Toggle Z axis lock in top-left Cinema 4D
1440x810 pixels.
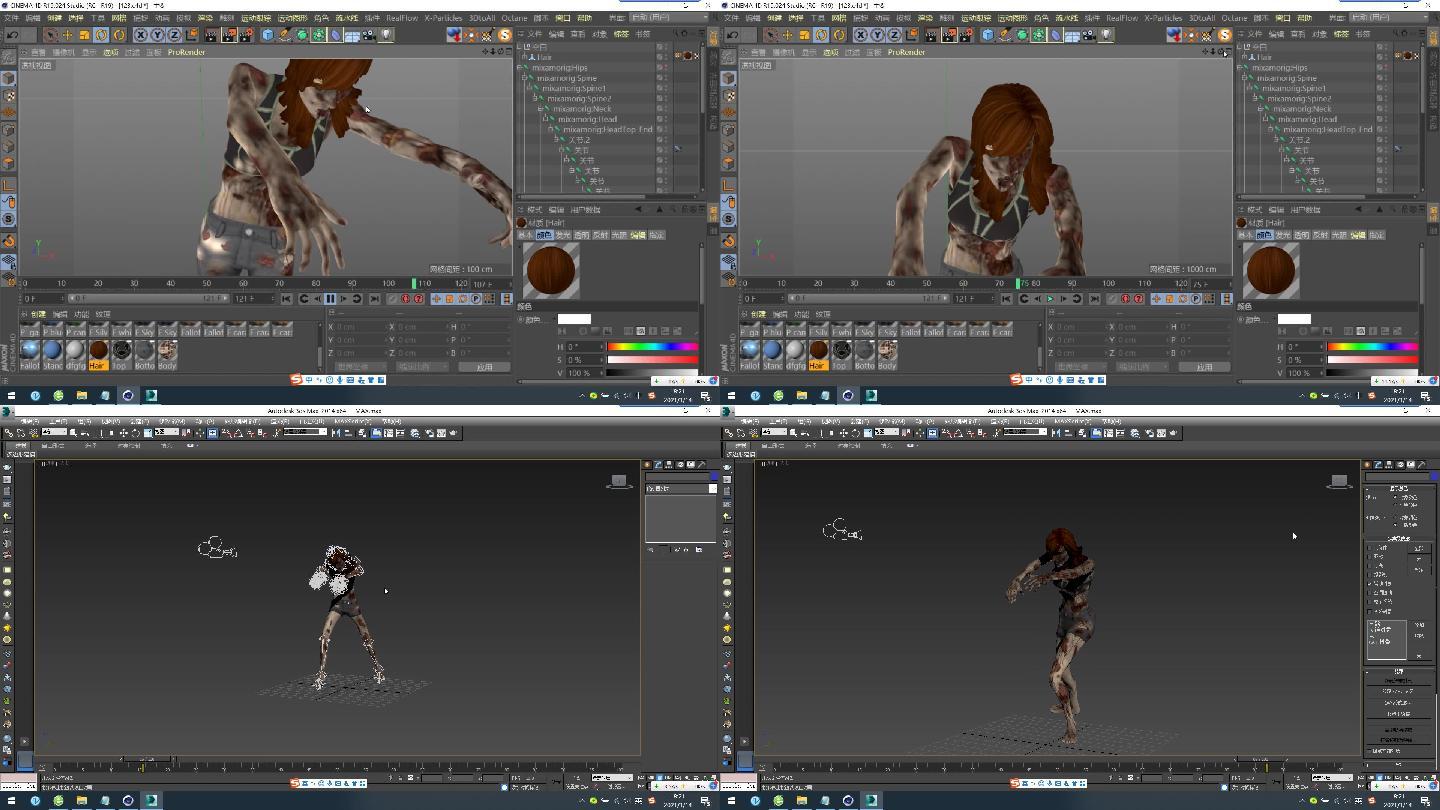tap(174, 35)
